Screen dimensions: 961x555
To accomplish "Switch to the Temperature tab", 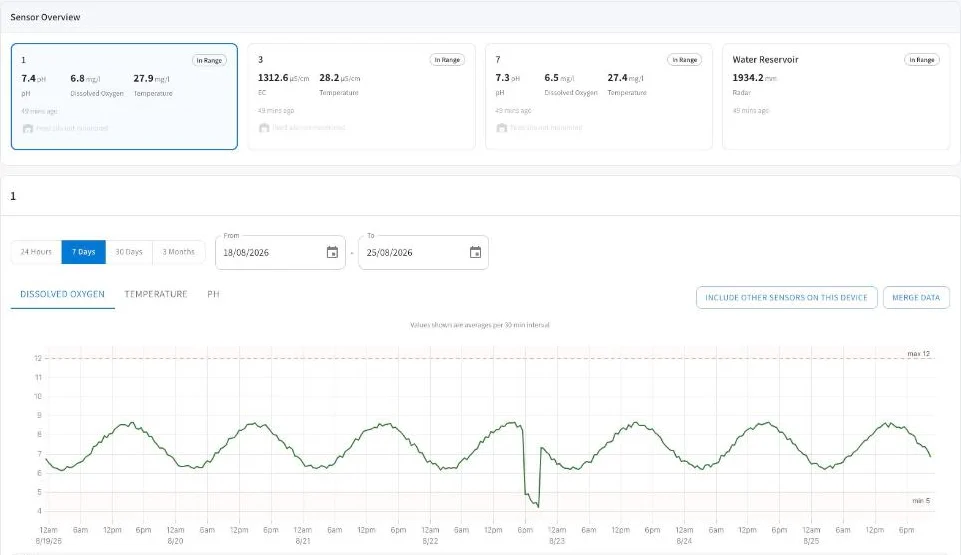I will pos(156,295).
